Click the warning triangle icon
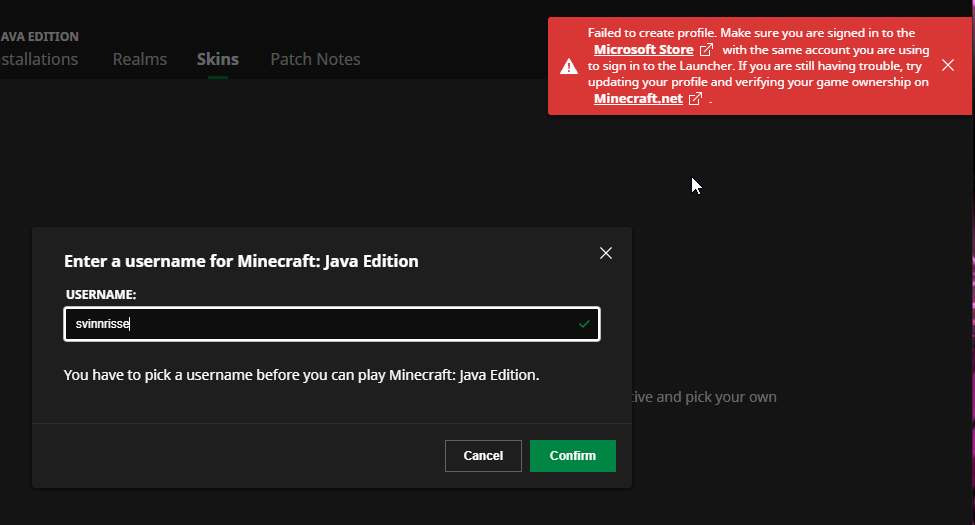 pos(568,66)
